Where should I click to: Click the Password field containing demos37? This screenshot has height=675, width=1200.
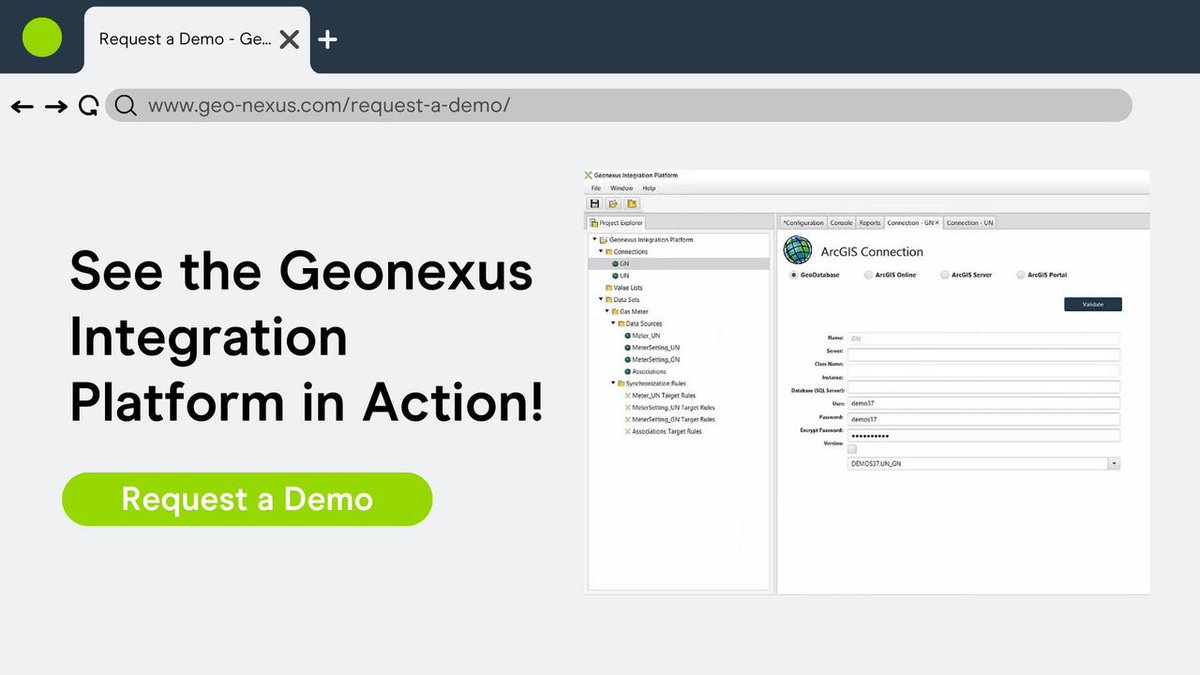984,419
